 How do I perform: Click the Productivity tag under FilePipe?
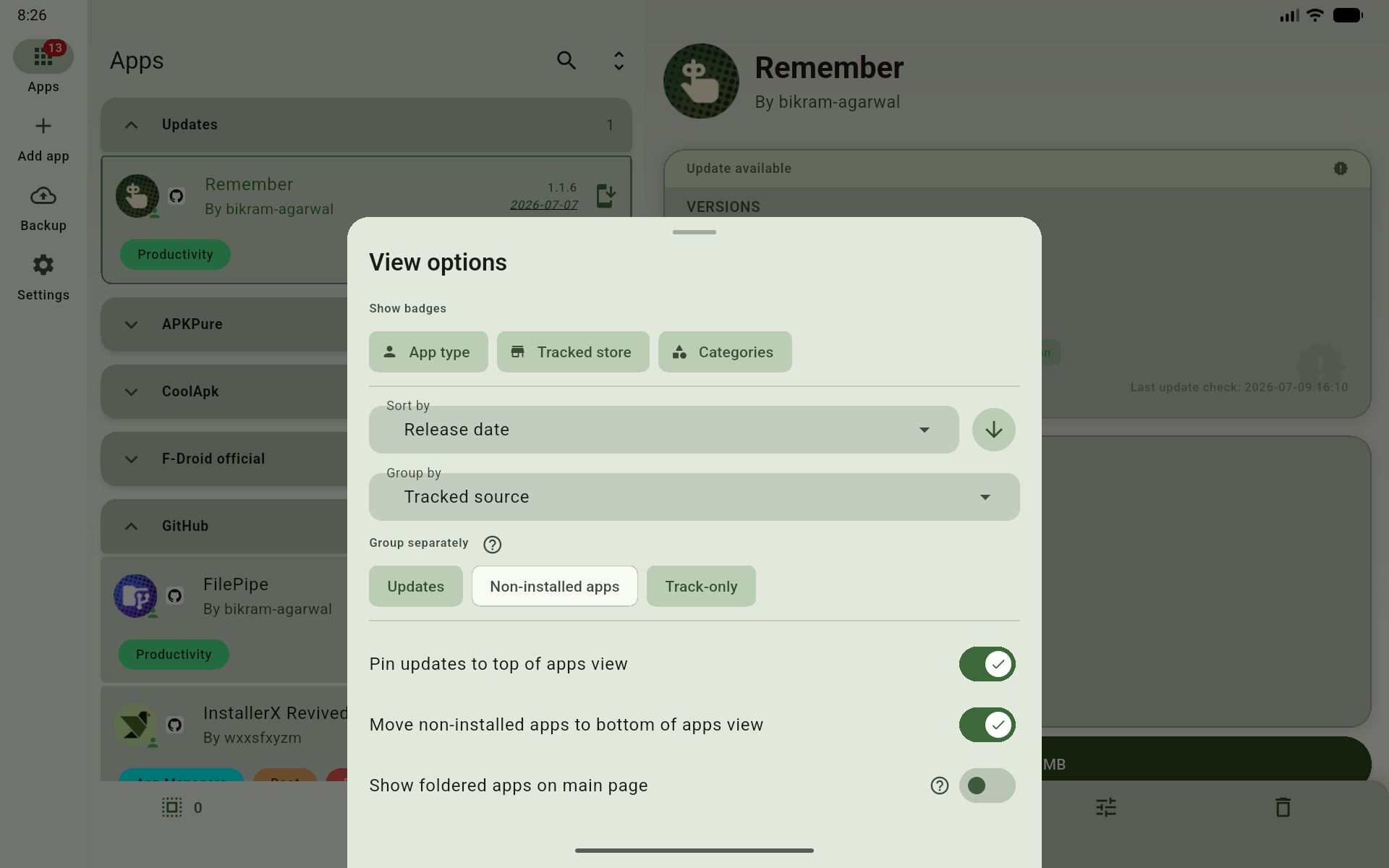[x=174, y=655]
